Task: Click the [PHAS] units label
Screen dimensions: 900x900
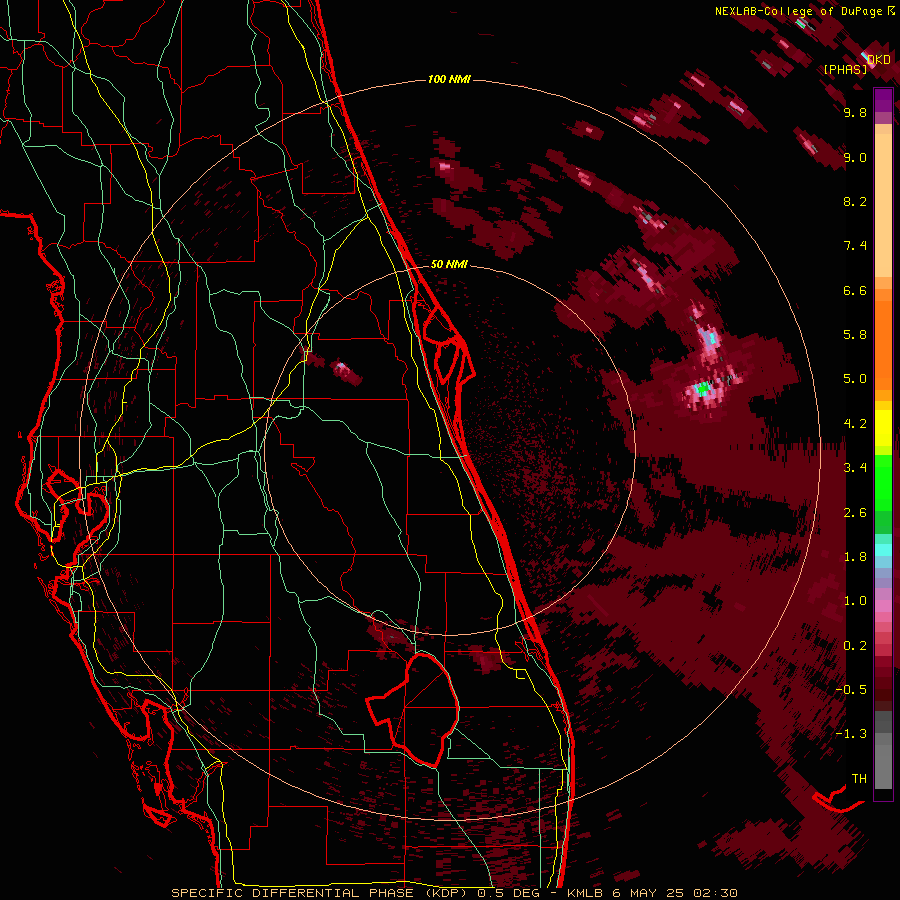Action: [x=845, y=69]
